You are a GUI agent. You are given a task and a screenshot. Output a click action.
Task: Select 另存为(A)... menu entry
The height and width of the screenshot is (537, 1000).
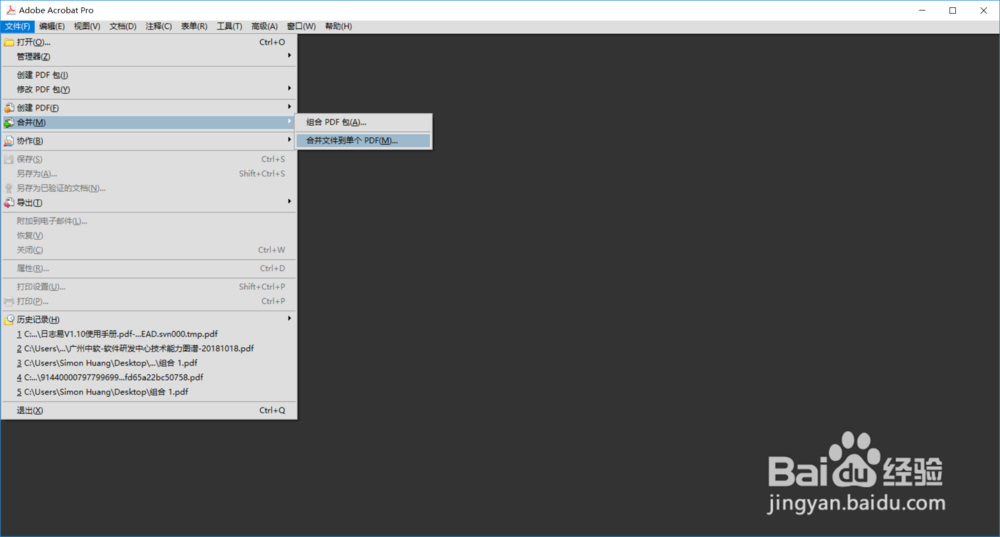click(x=149, y=173)
